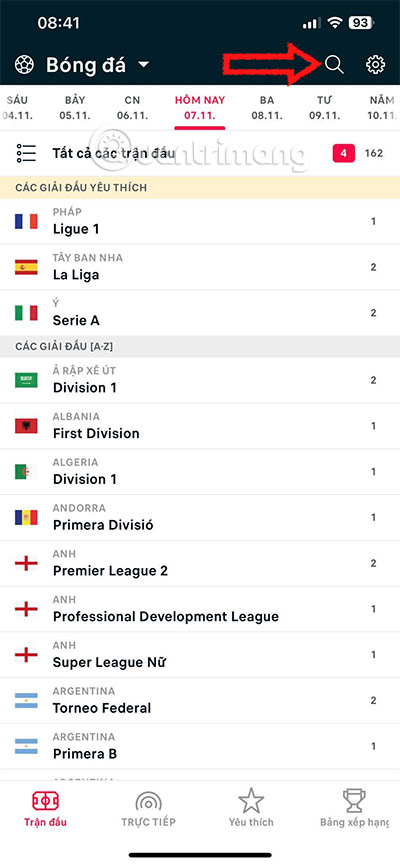The height and width of the screenshot is (865, 400).
Task: Open Yêu thích star tab
Action: (x=251, y=800)
